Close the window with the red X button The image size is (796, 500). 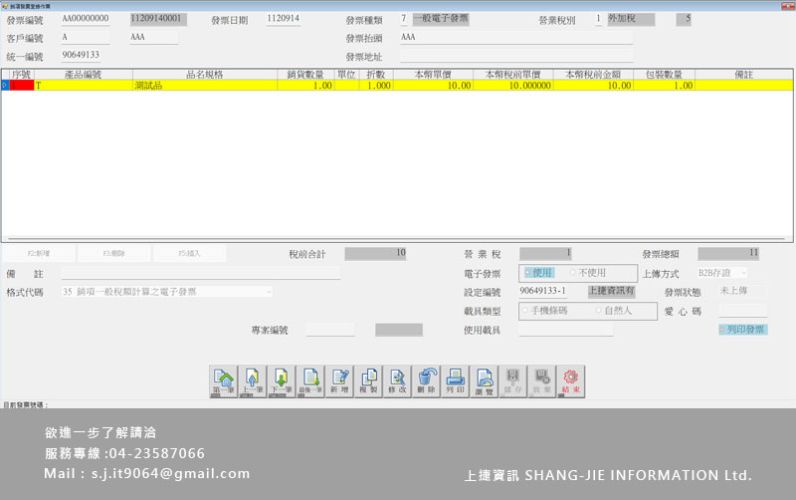pos(788,6)
